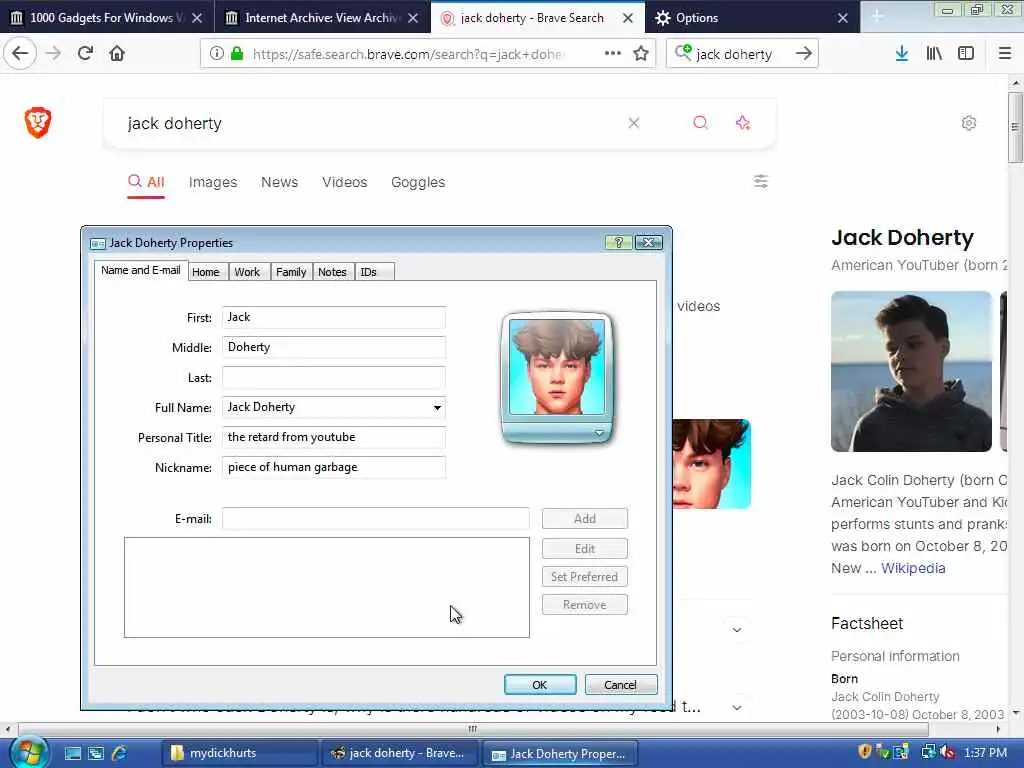Switch to Internet Archive browser tab
The height and width of the screenshot is (768, 1024).
(x=322, y=18)
